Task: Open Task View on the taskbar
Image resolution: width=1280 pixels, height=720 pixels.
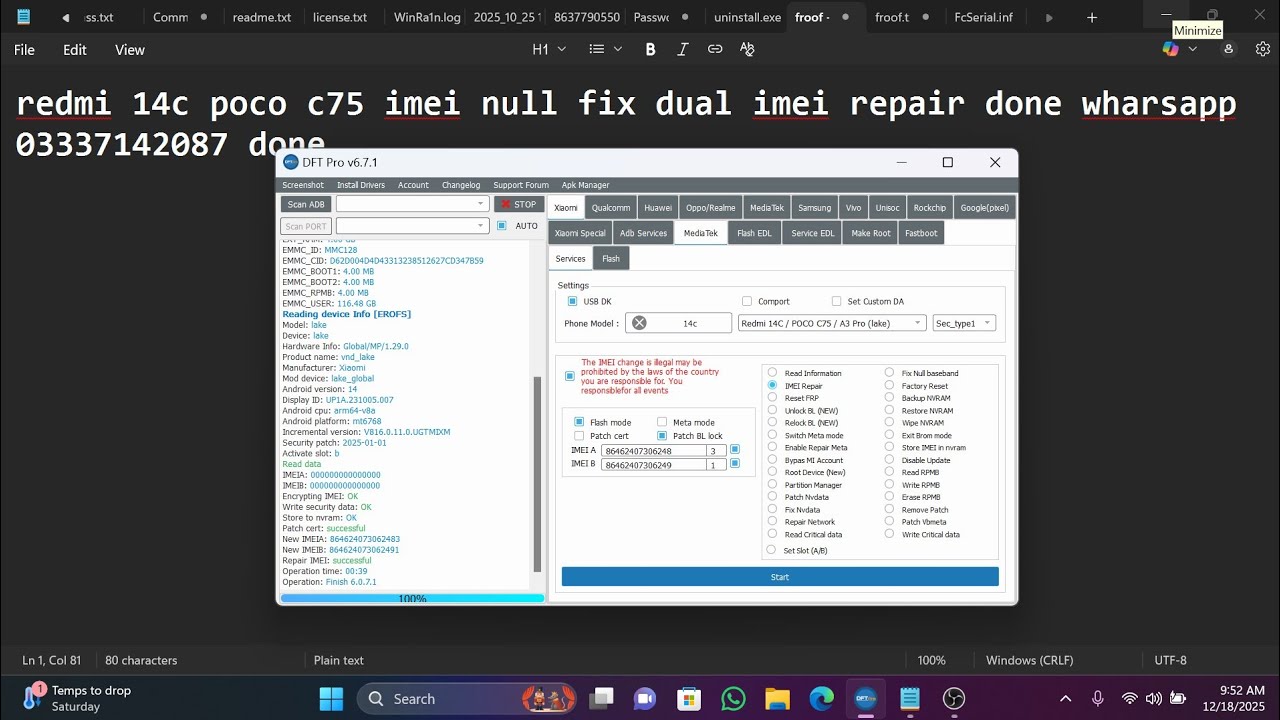Action: pyautogui.click(x=601, y=698)
